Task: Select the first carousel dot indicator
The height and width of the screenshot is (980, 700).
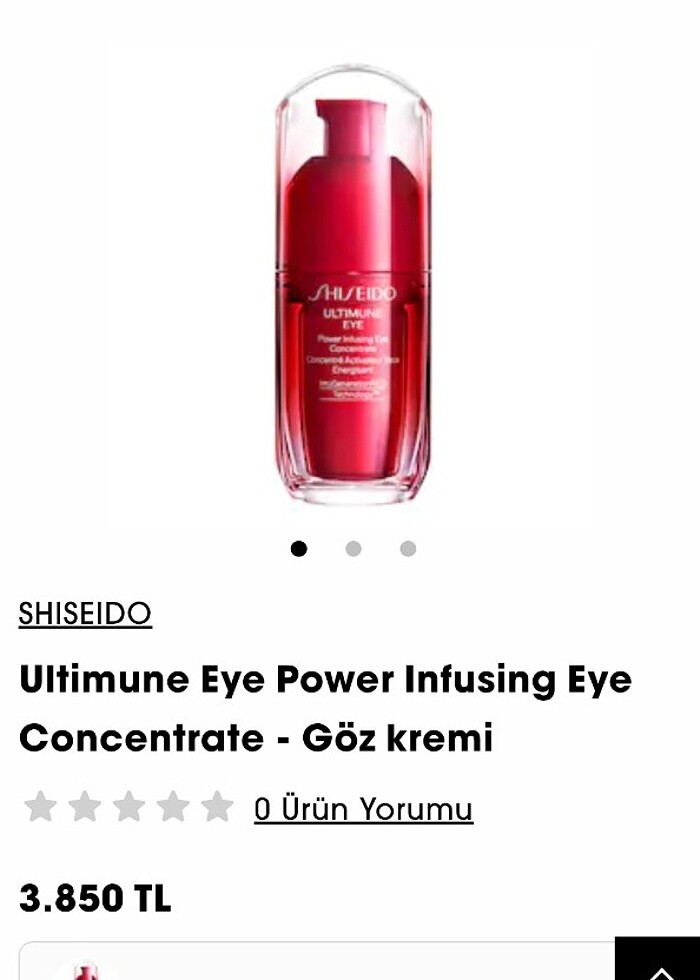Action: pyautogui.click(x=299, y=548)
